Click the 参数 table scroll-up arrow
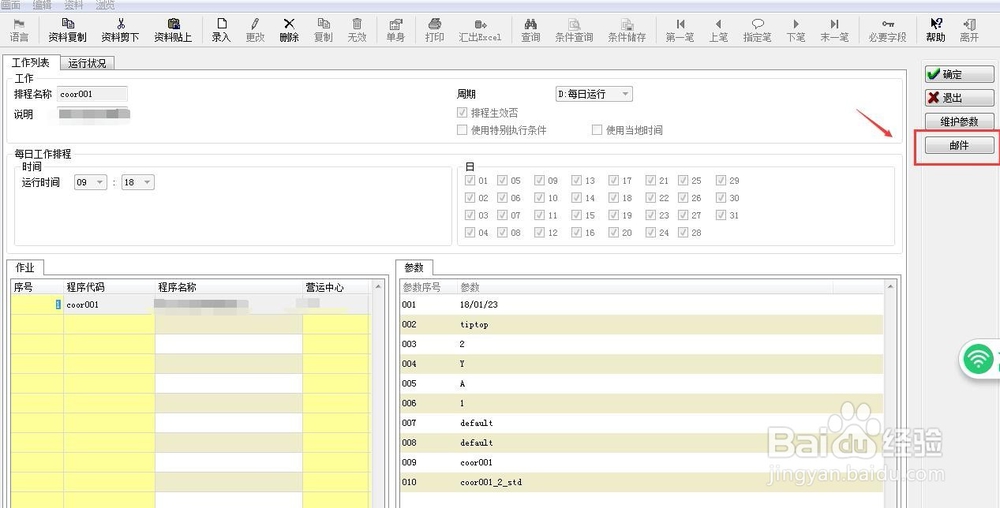 pos(891,287)
